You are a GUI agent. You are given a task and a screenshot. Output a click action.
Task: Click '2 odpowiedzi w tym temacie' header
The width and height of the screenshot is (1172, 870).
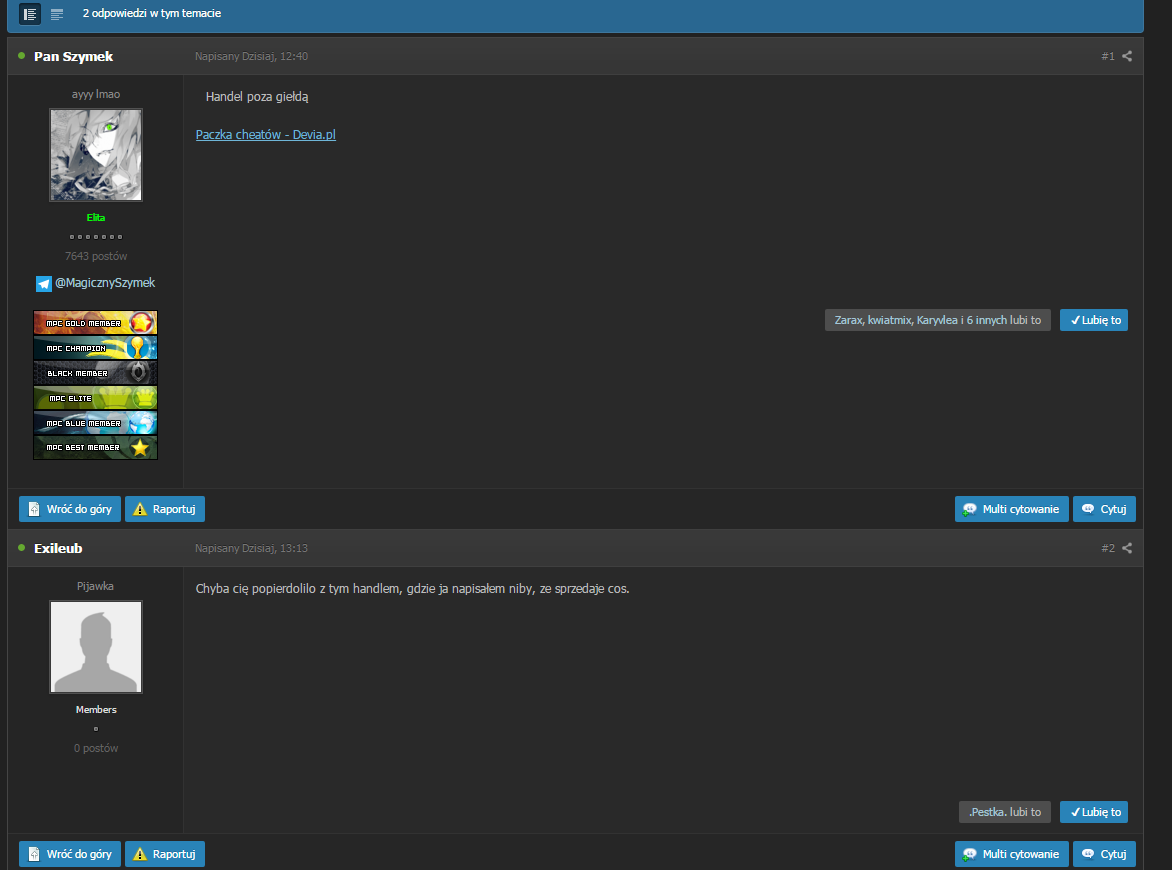(152, 13)
